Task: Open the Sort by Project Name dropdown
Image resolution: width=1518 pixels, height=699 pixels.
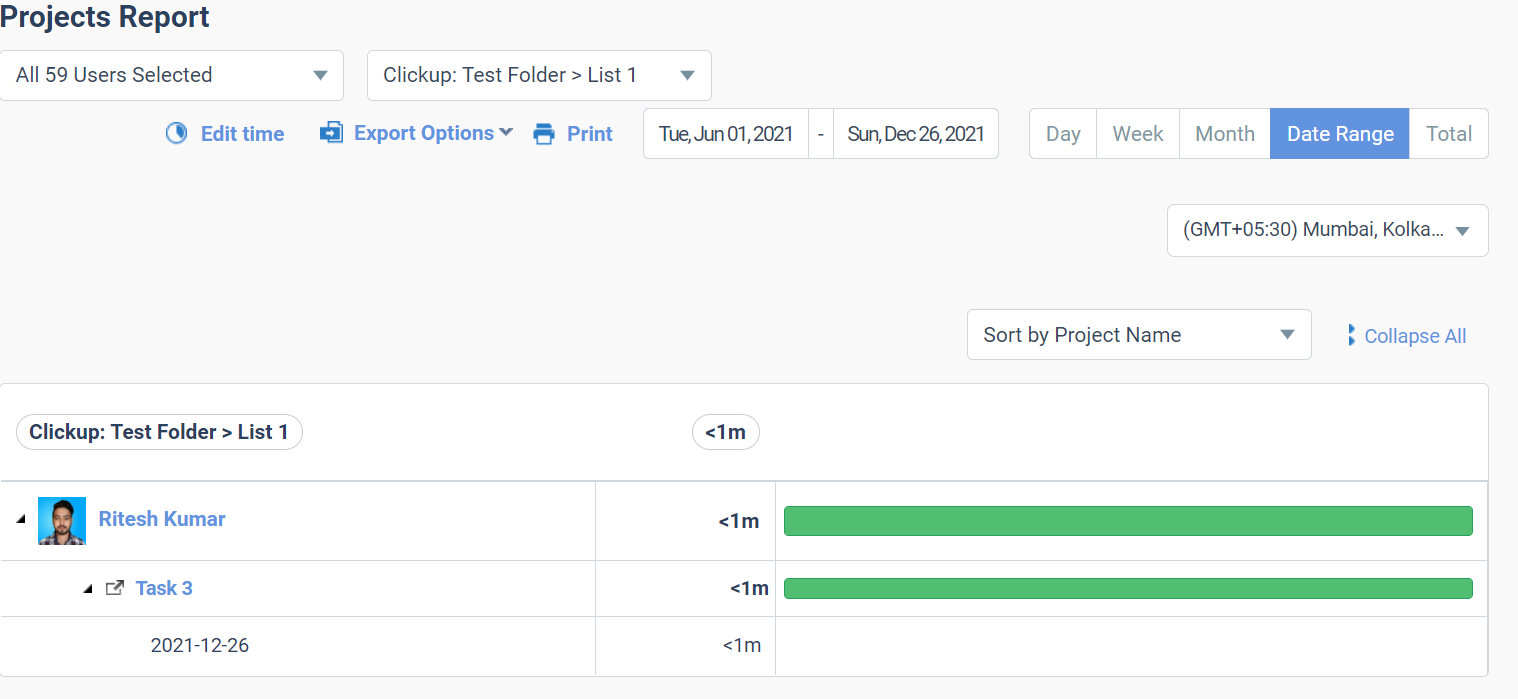Action: (x=1138, y=335)
